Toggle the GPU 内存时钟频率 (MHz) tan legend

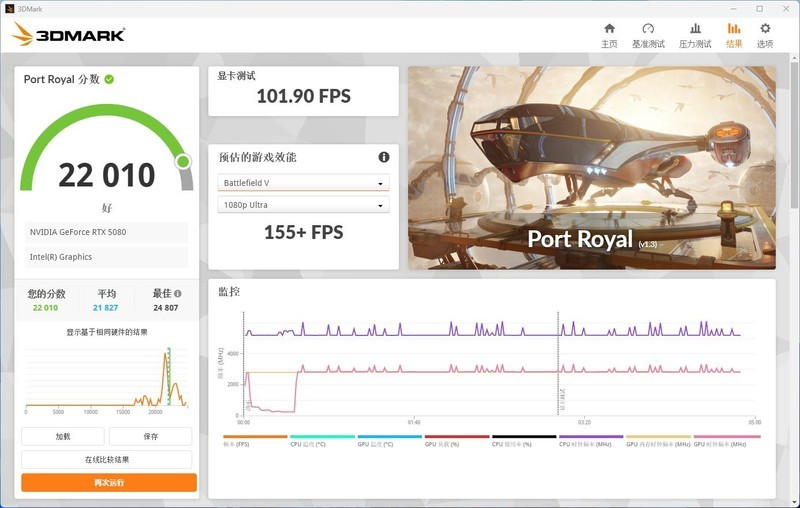tap(658, 441)
